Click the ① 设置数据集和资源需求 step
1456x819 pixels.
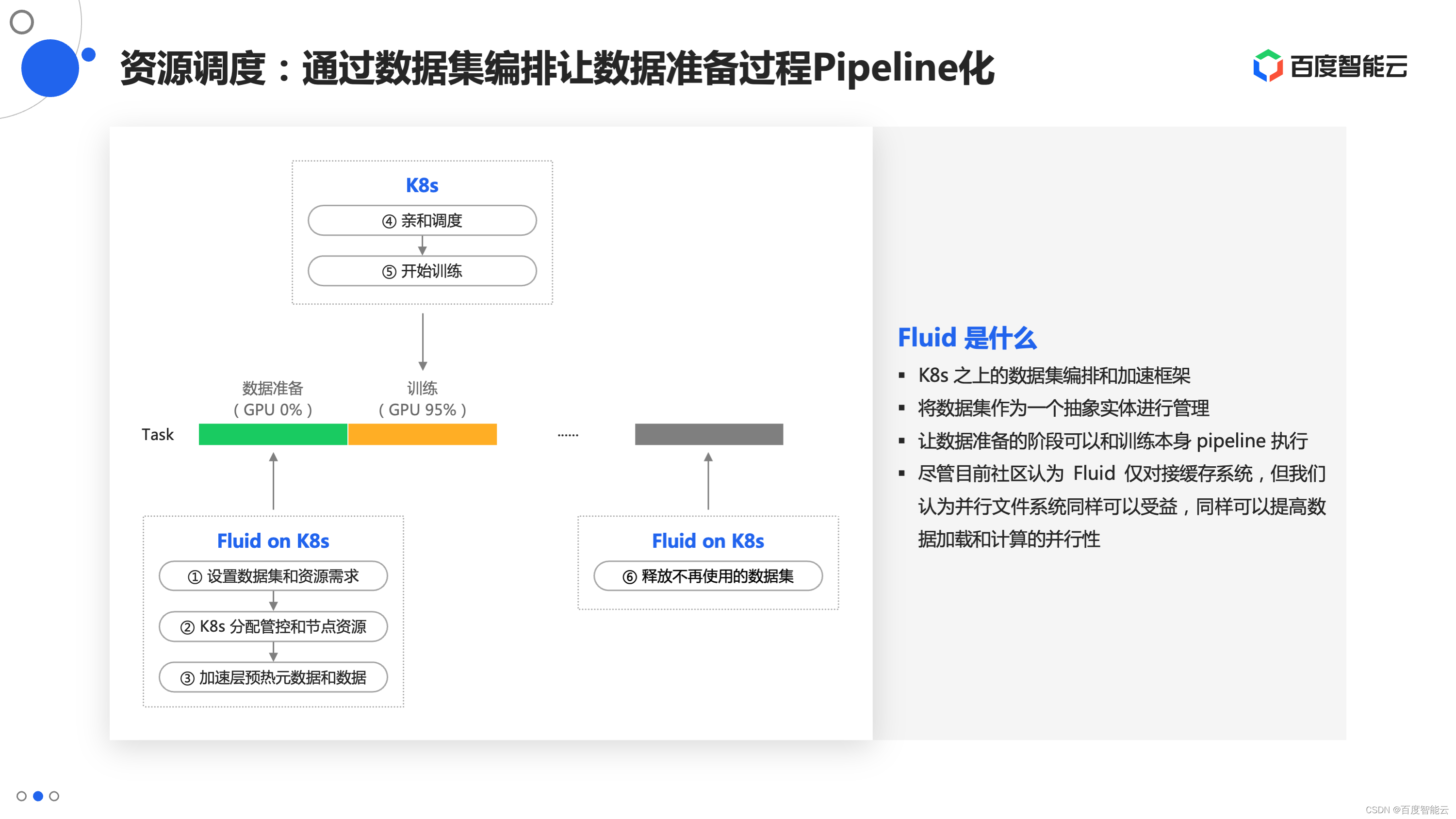coord(274,576)
